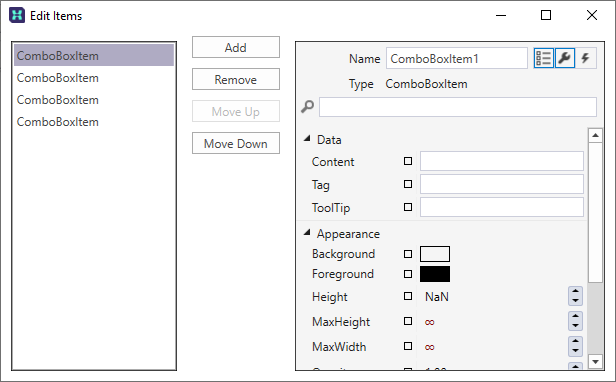
Task: Click the properties scrollbar down arrow
Action: [596, 361]
